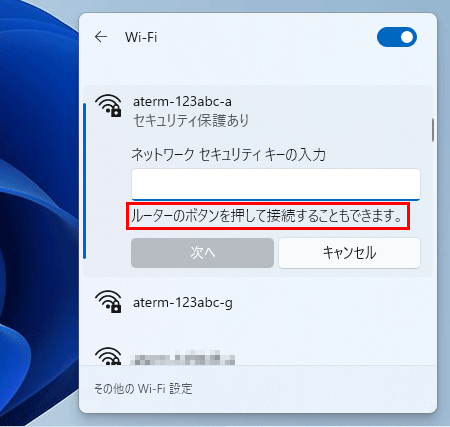Click the 次へ button
This screenshot has width=450, height=427.
tap(202, 253)
